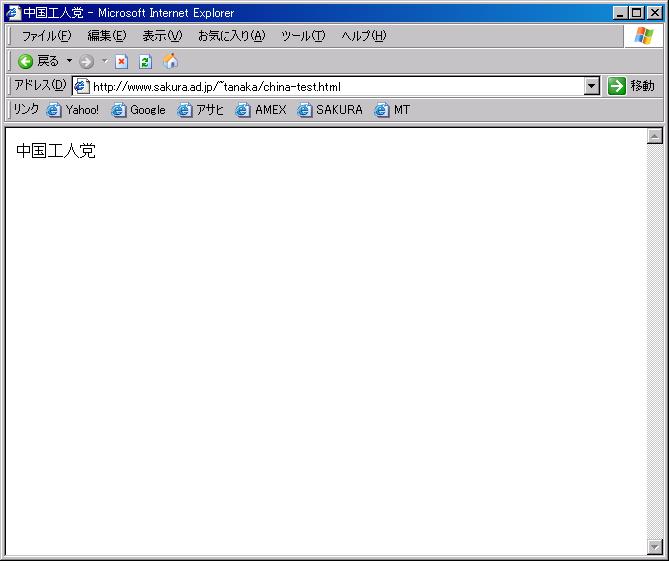Click inside the address URL field

point(330,87)
